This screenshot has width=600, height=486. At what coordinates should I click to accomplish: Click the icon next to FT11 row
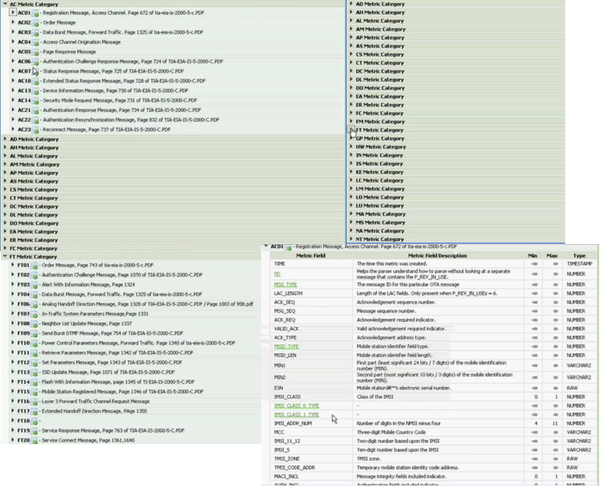coord(34,353)
